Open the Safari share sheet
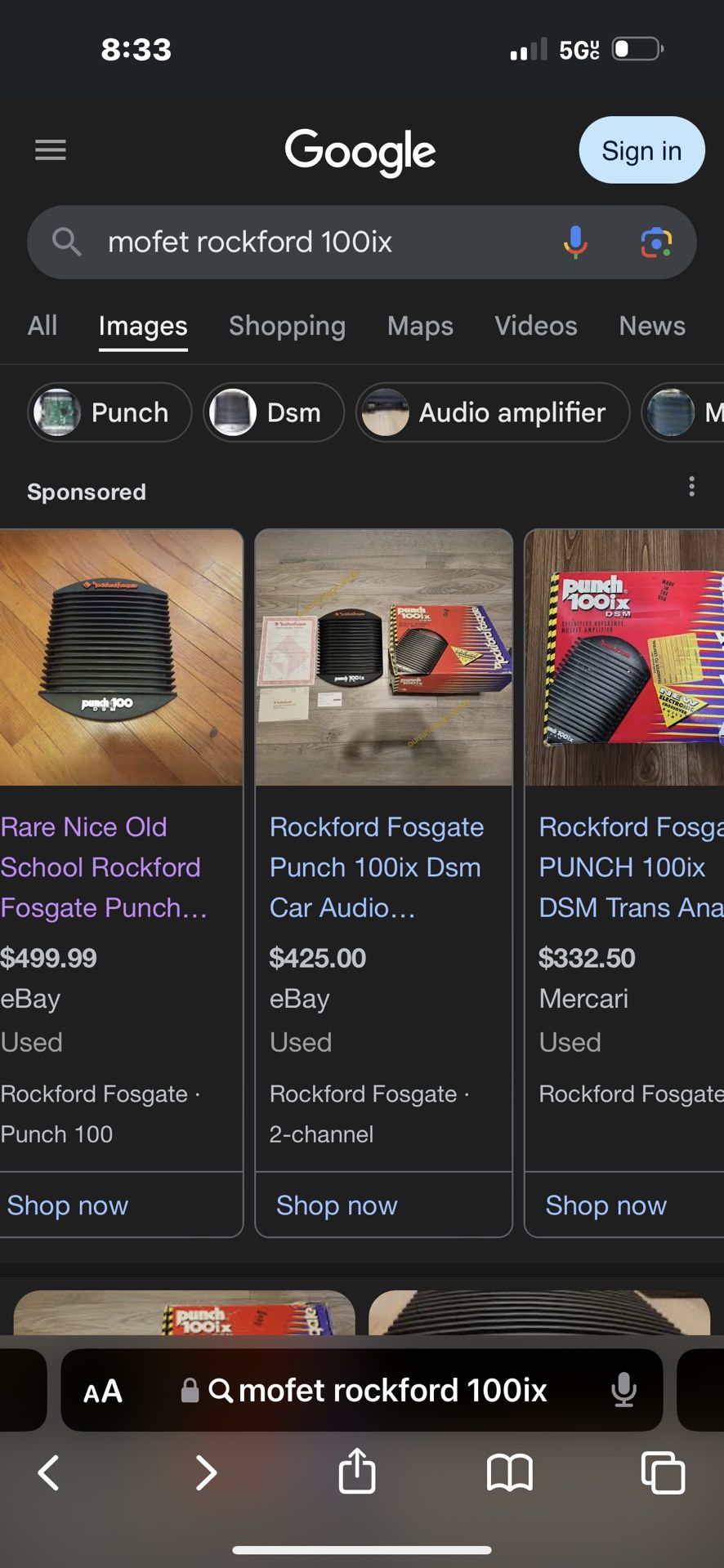The height and width of the screenshot is (1568, 724). pos(357,1471)
